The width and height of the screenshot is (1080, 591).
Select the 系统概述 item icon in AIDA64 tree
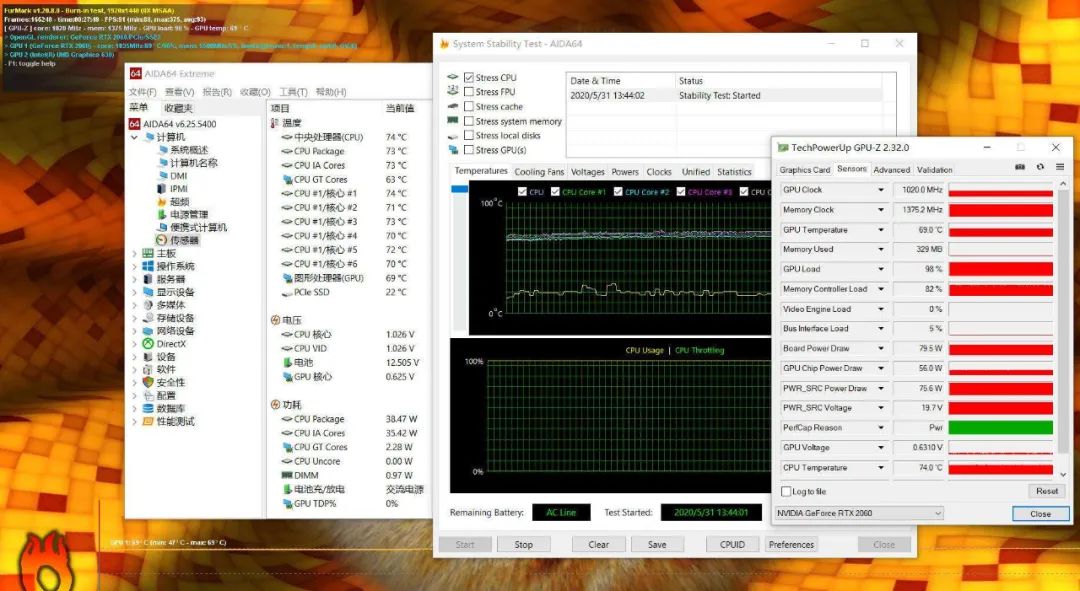pyautogui.click(x=163, y=149)
